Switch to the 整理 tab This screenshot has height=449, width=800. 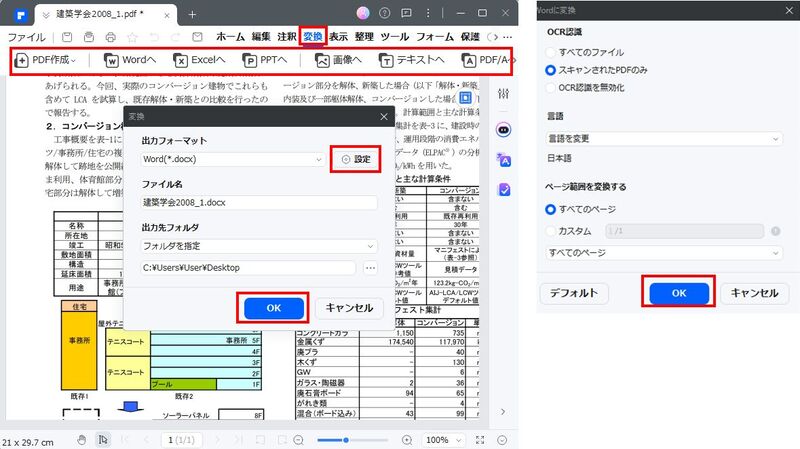(364, 37)
